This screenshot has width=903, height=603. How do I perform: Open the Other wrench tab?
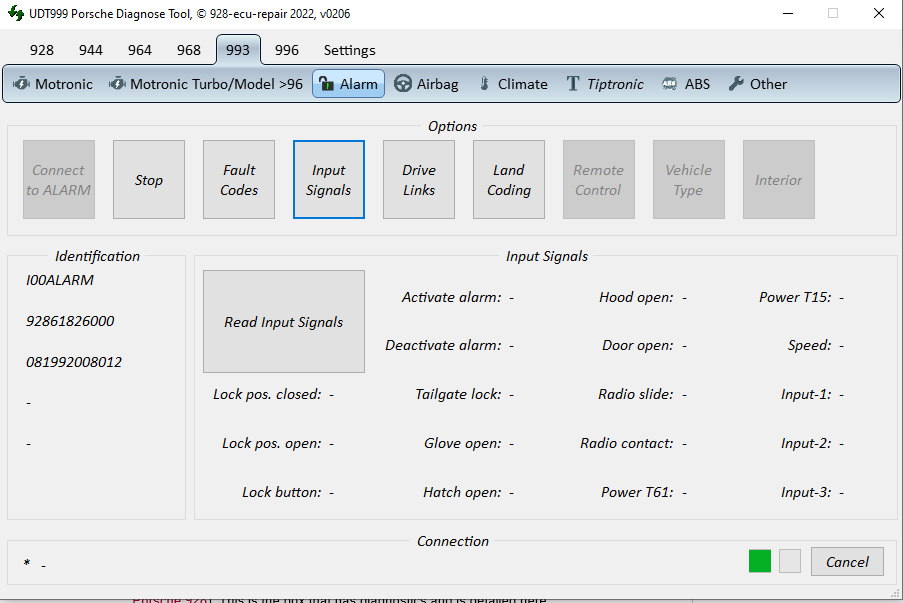click(x=757, y=84)
